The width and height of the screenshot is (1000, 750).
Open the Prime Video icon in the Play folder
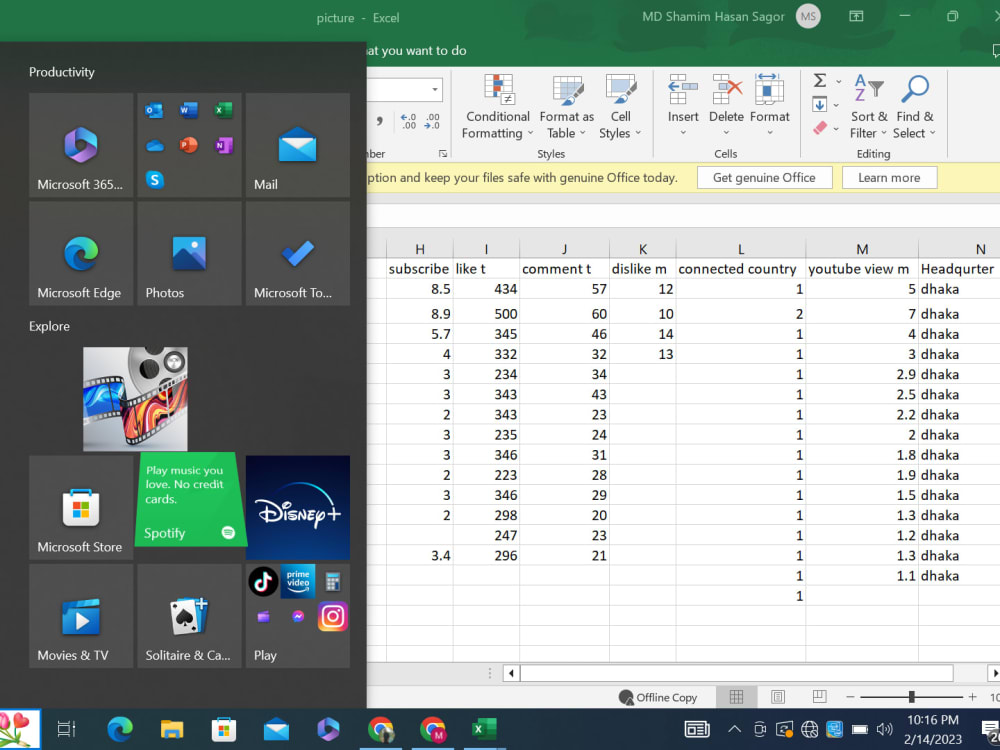pyautogui.click(x=298, y=580)
